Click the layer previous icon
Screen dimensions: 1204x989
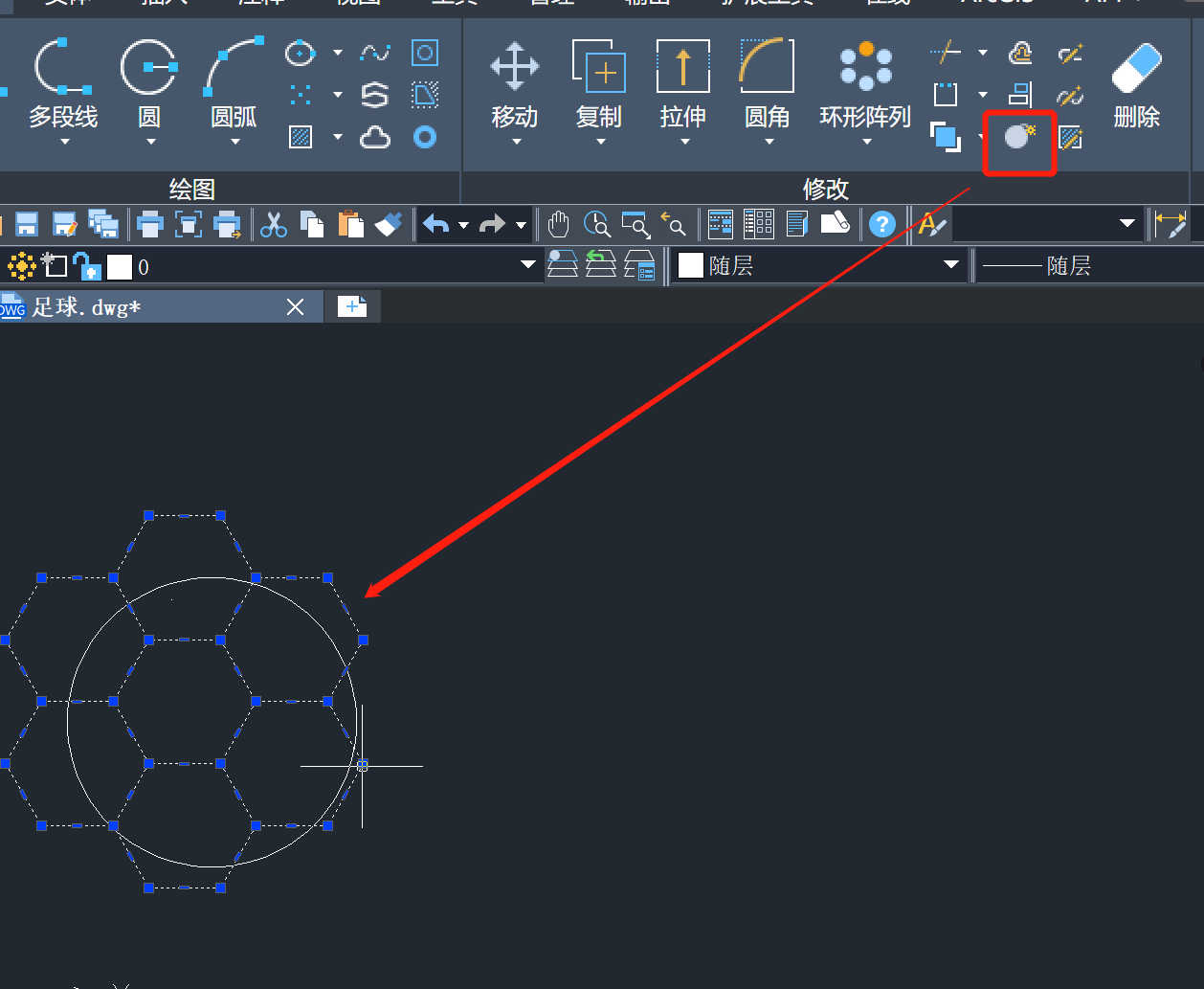tap(600, 265)
